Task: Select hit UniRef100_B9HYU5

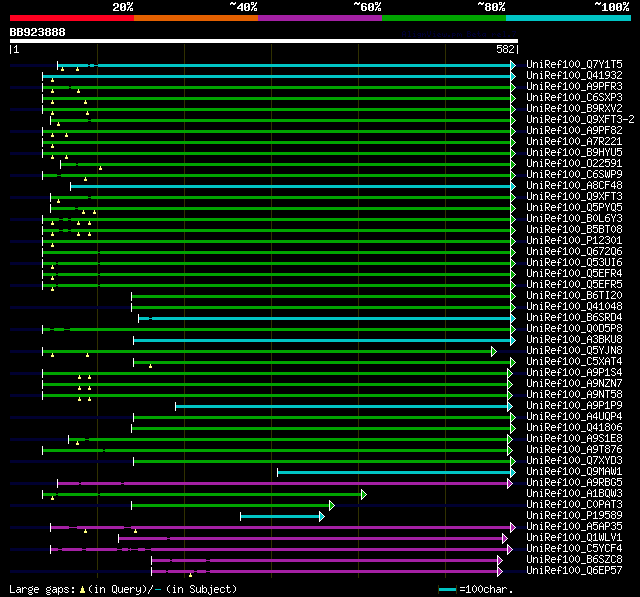Action: [x=574, y=153]
